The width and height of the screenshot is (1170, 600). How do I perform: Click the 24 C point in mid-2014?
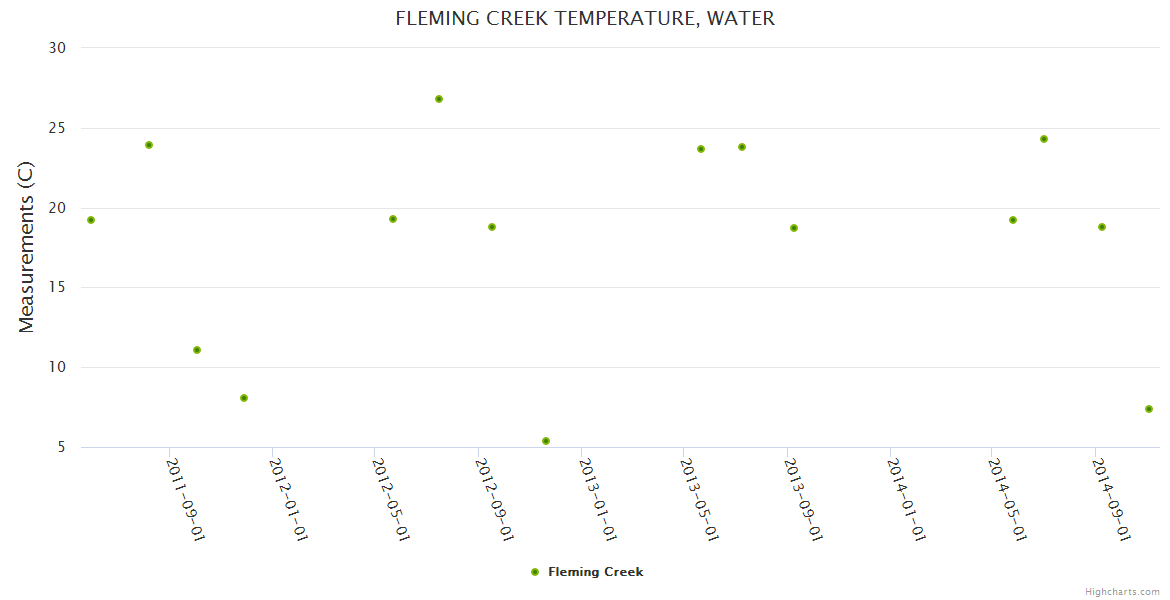tap(1044, 139)
